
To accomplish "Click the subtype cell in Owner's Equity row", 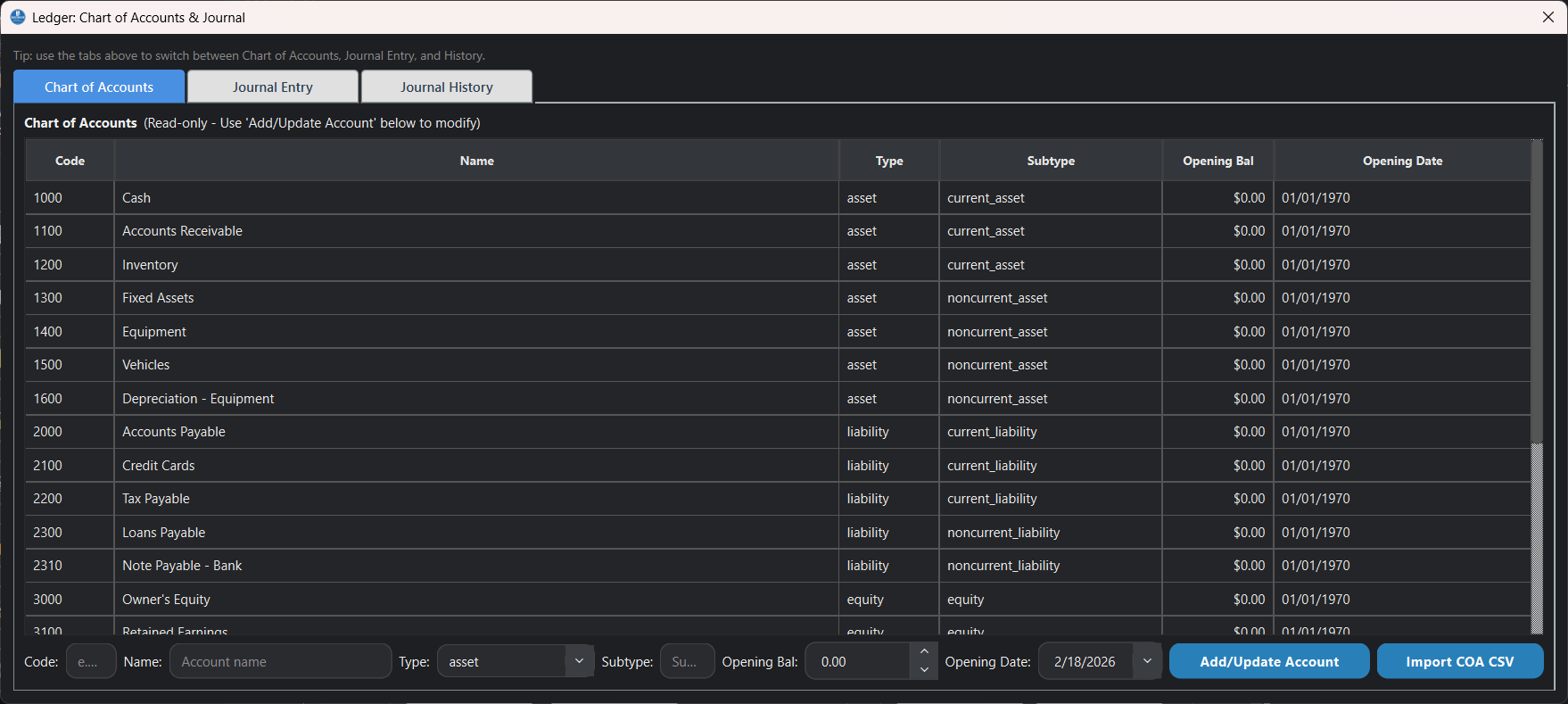I will 1051,599.
